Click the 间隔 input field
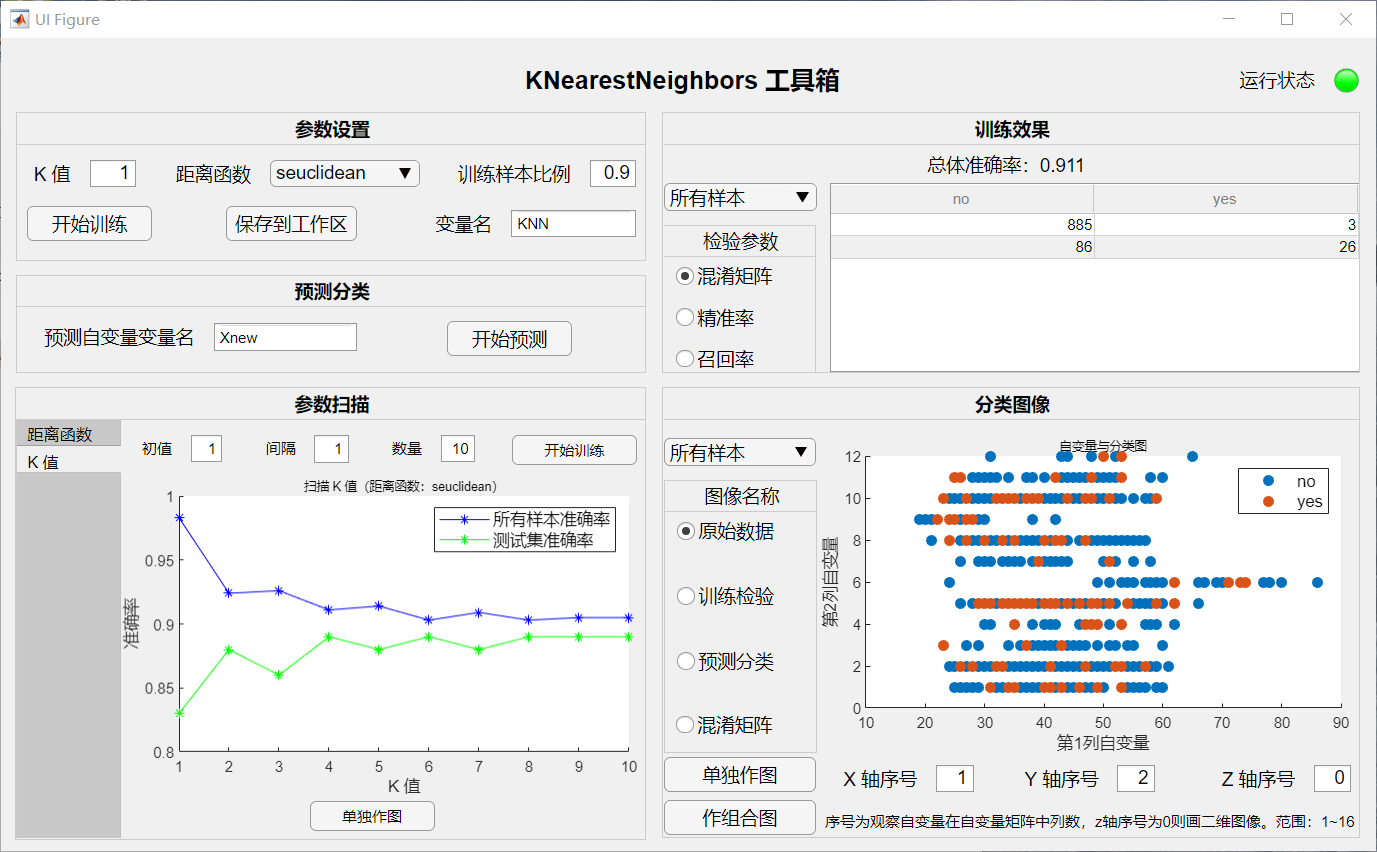1377x852 pixels. tap(331, 449)
